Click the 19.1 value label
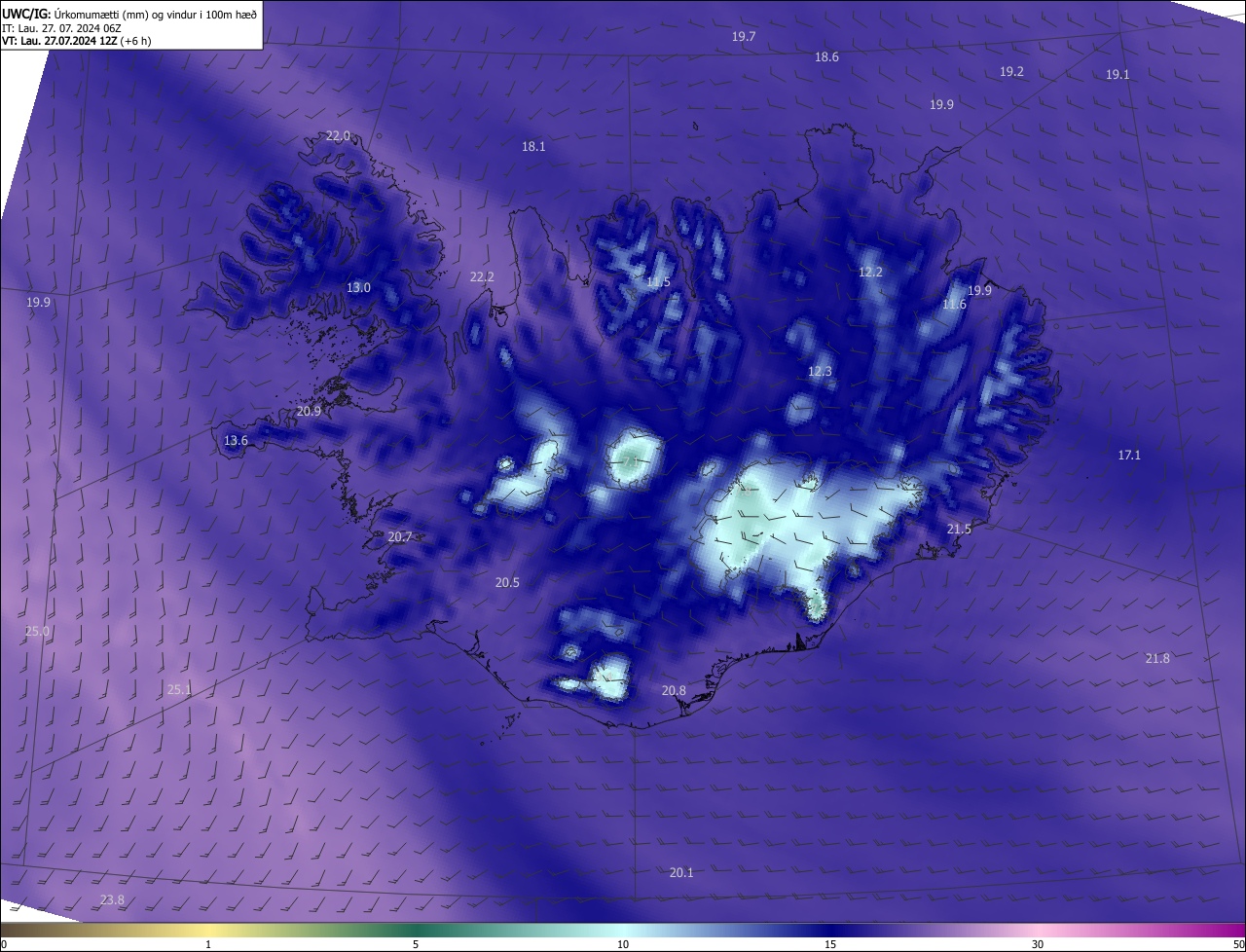This screenshot has width=1246, height=952. [x=1118, y=75]
